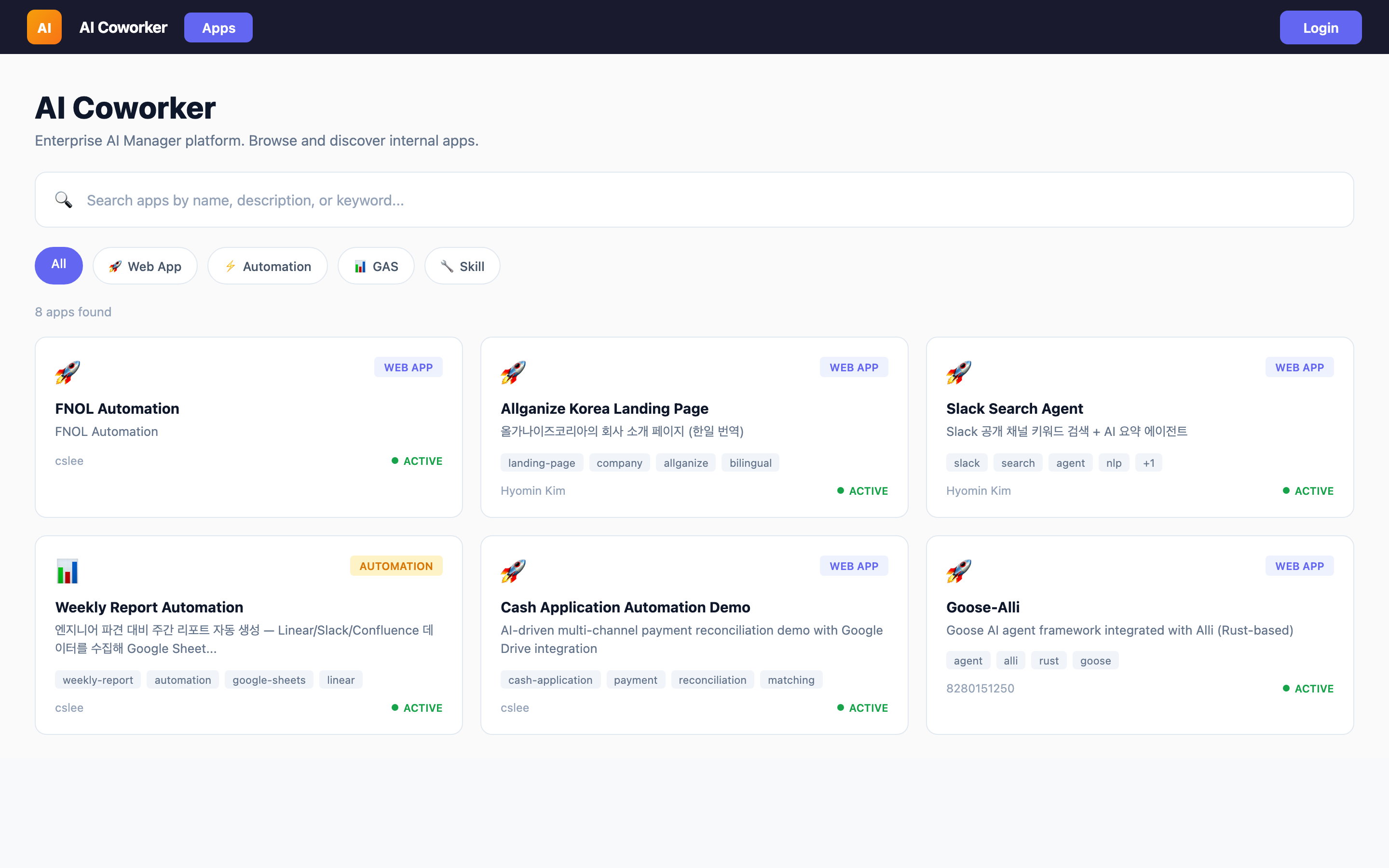Click the AI Coworker logo icon
Image resolution: width=1389 pixels, height=868 pixels.
[x=44, y=27]
